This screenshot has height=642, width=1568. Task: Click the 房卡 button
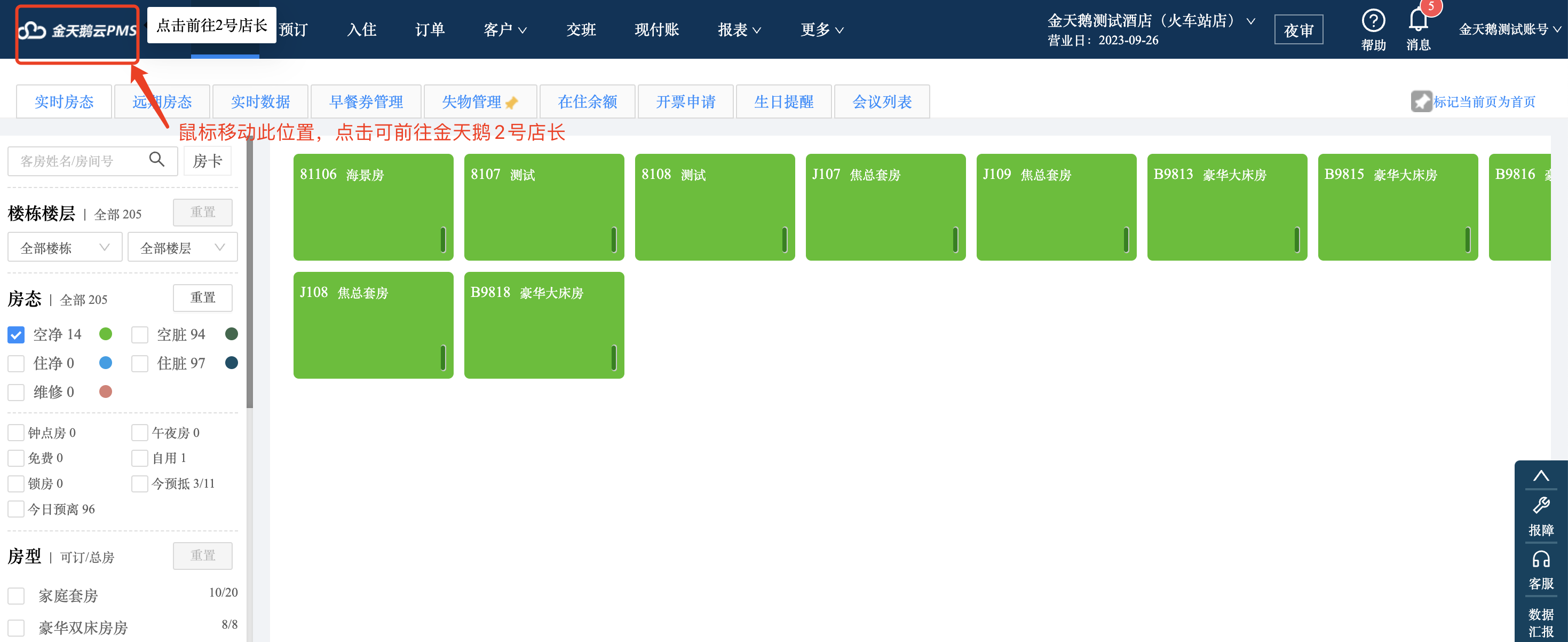tap(208, 161)
